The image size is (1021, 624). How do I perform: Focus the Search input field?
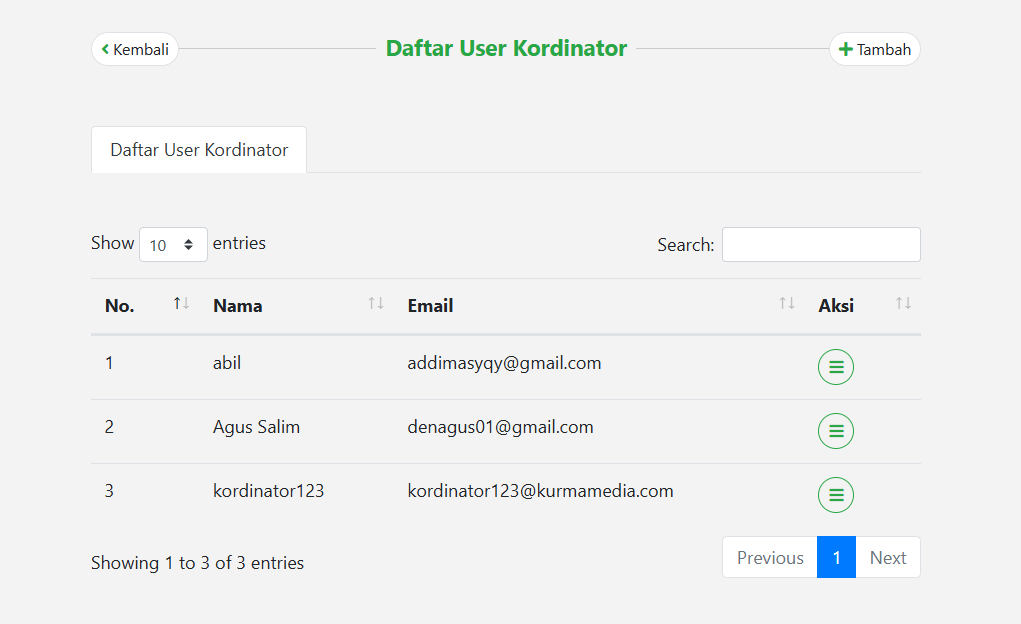pos(820,244)
